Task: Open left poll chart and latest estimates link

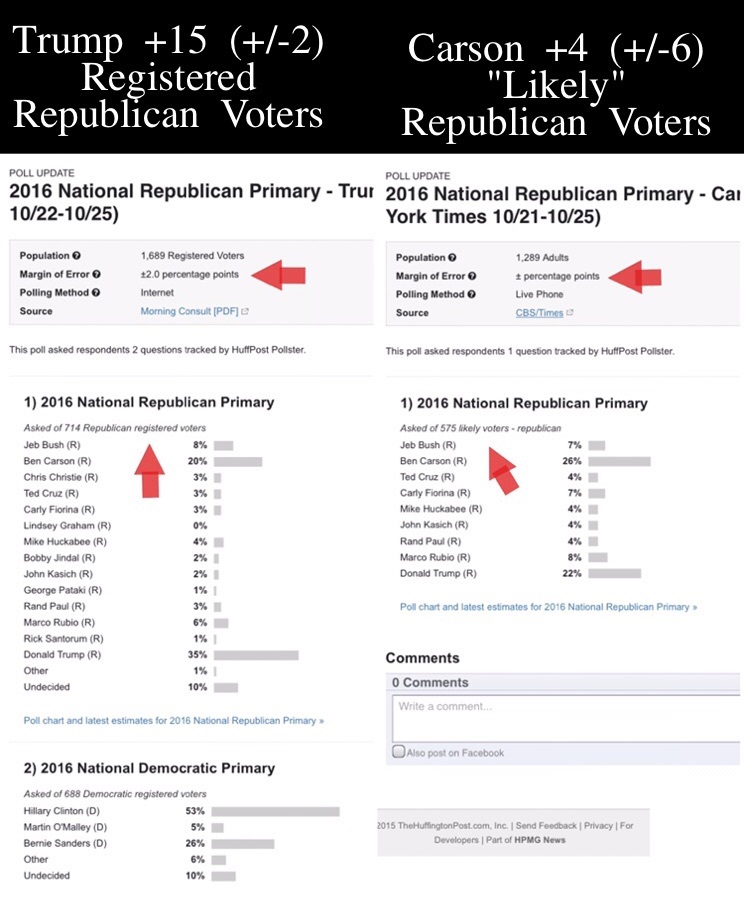Action: click(x=174, y=720)
